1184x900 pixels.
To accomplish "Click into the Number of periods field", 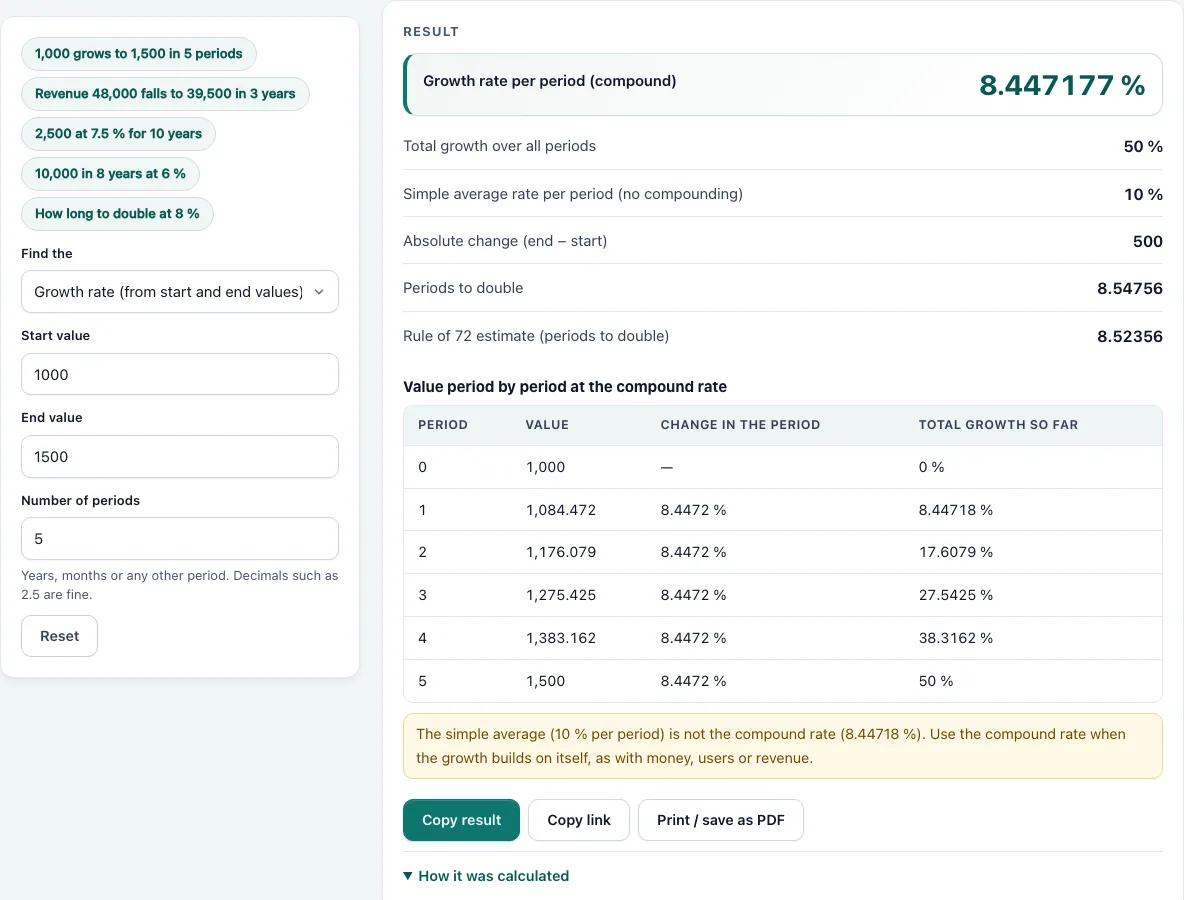I will pos(180,539).
